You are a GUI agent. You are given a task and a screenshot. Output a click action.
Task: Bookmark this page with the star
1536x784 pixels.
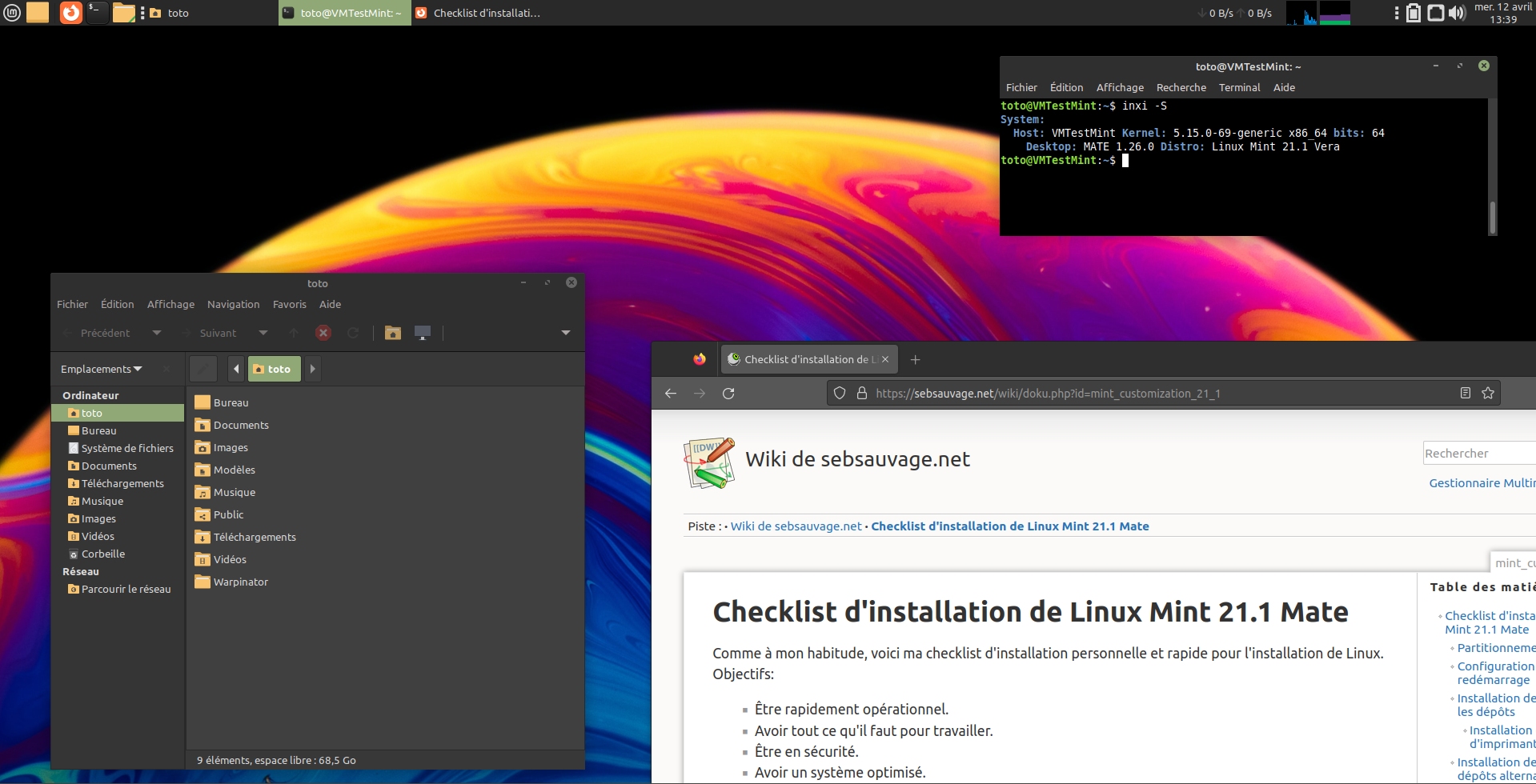1488,394
